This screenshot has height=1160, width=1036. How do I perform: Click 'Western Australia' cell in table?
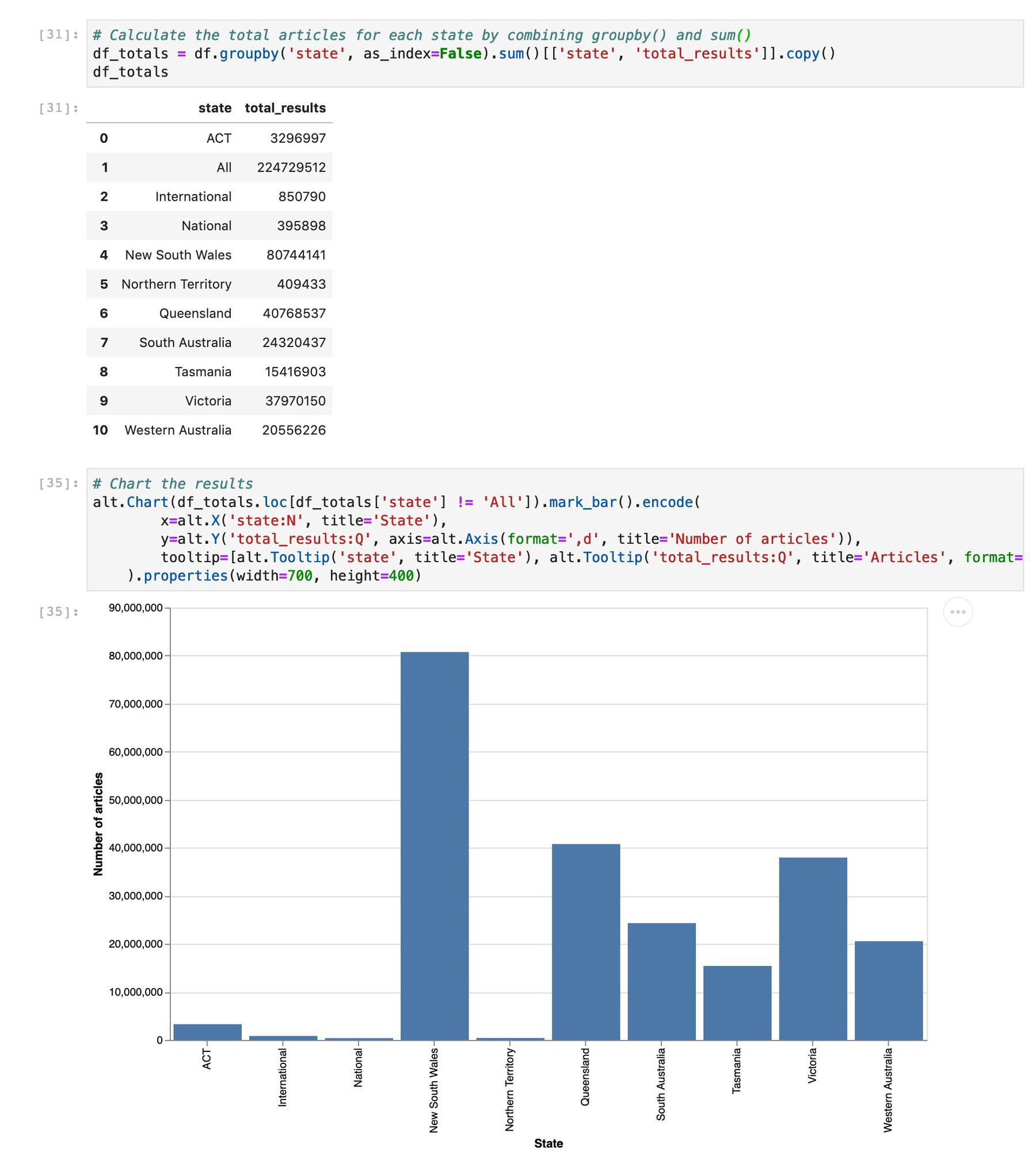178,430
